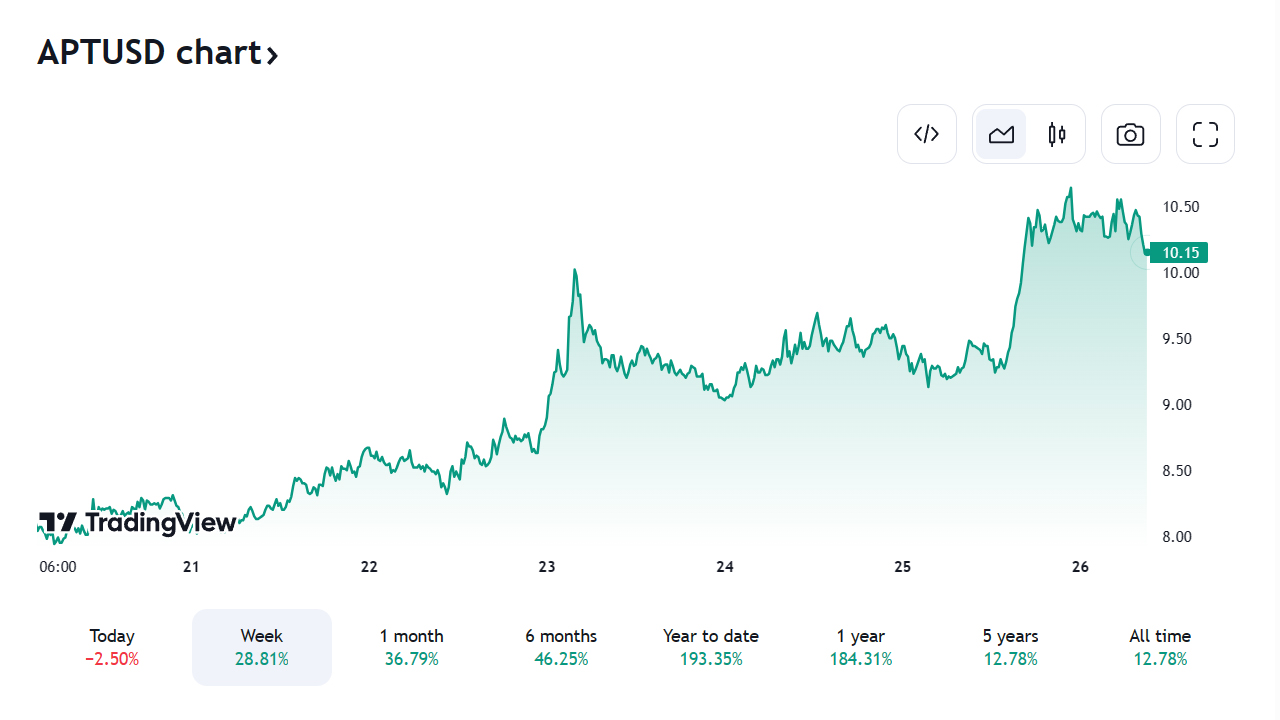Screen dimensions: 1280x720
Task: Take a chart snapshot with camera icon
Action: (x=1130, y=134)
